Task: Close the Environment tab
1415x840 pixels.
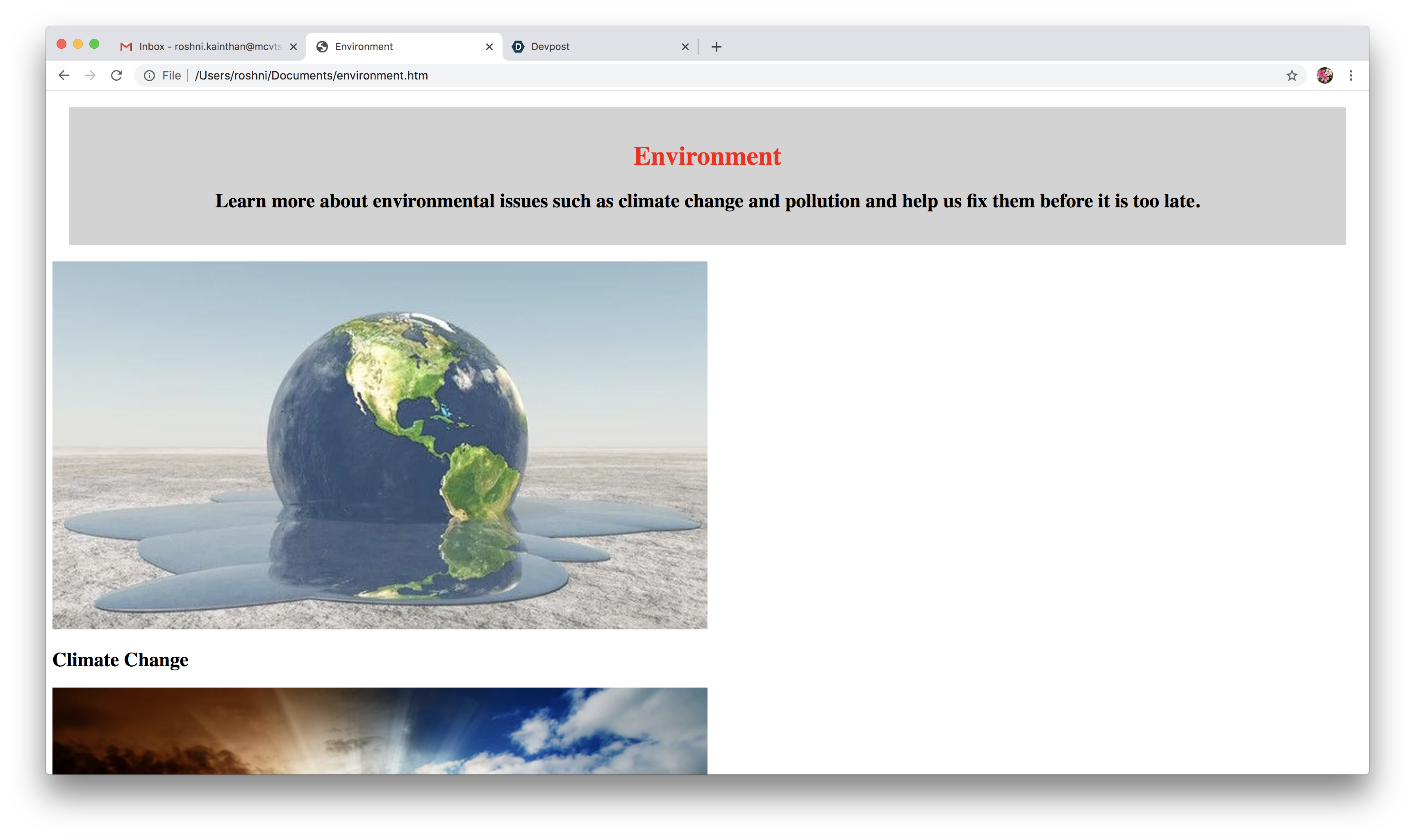Action: pyautogui.click(x=489, y=46)
